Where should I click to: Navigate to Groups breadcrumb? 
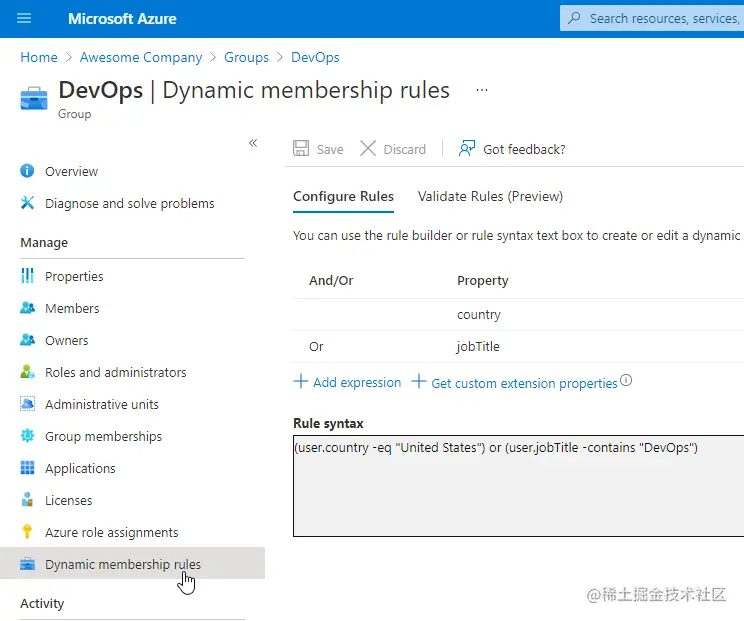pos(246,57)
